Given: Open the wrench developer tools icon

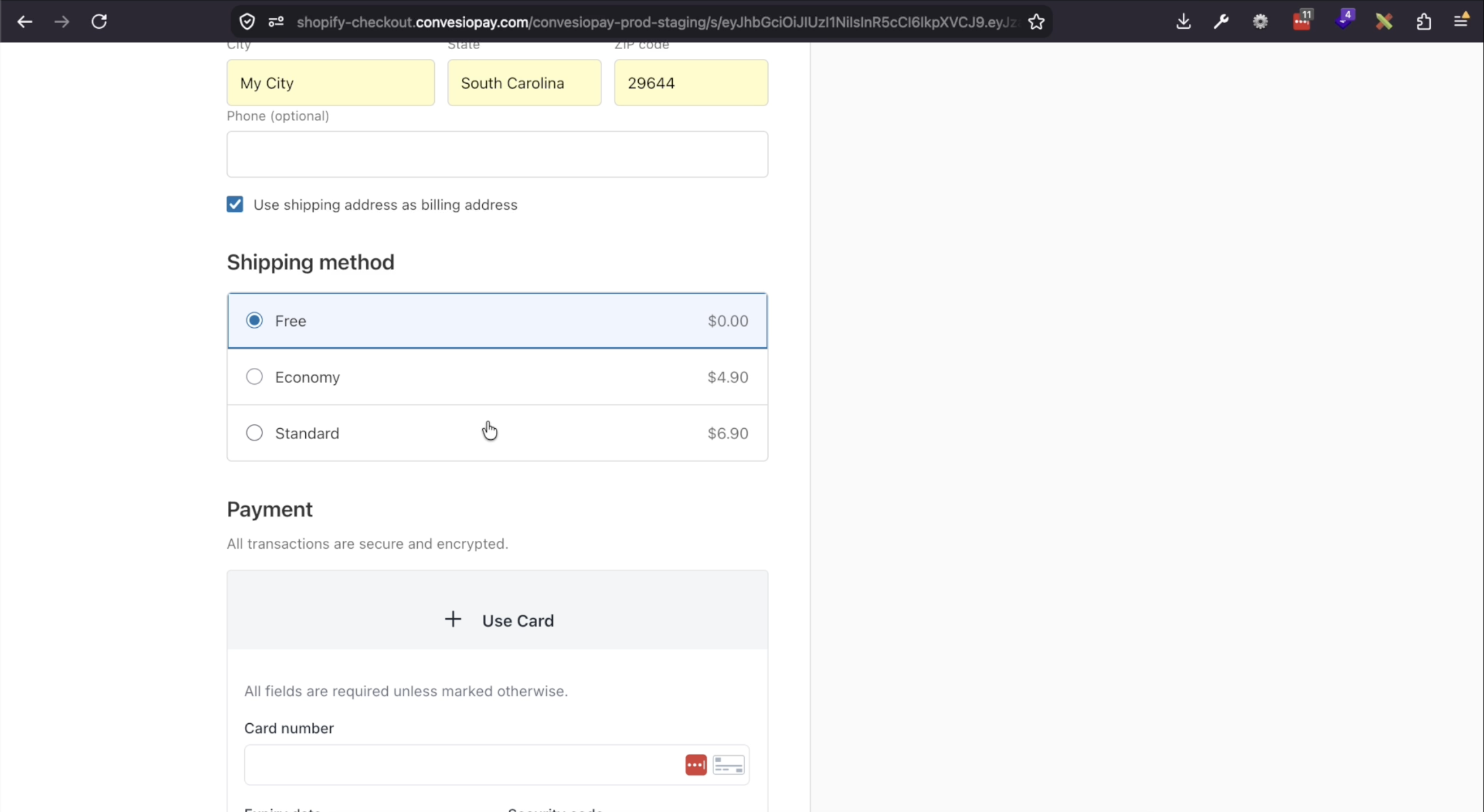Looking at the screenshot, I should point(1221,22).
